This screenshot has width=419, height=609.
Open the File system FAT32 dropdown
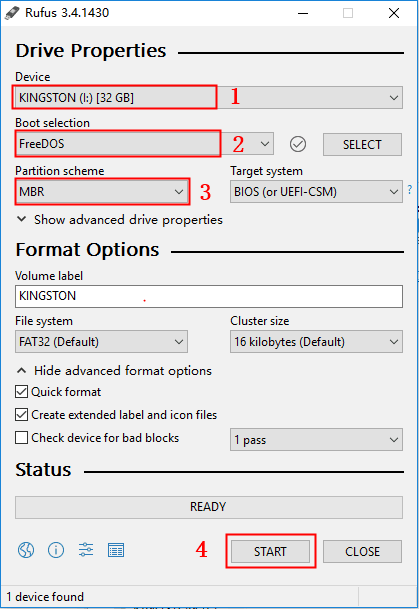pyautogui.click(x=101, y=342)
